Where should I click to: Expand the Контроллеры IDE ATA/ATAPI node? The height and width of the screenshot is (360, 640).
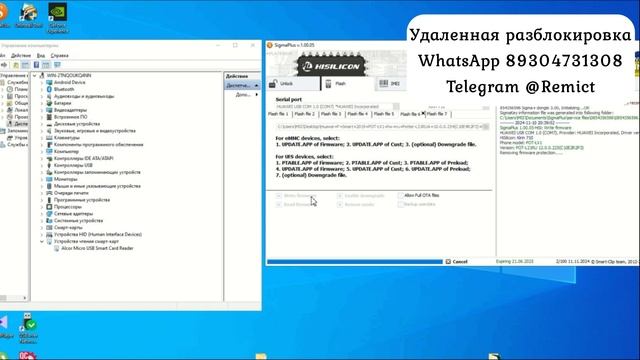coord(42,158)
